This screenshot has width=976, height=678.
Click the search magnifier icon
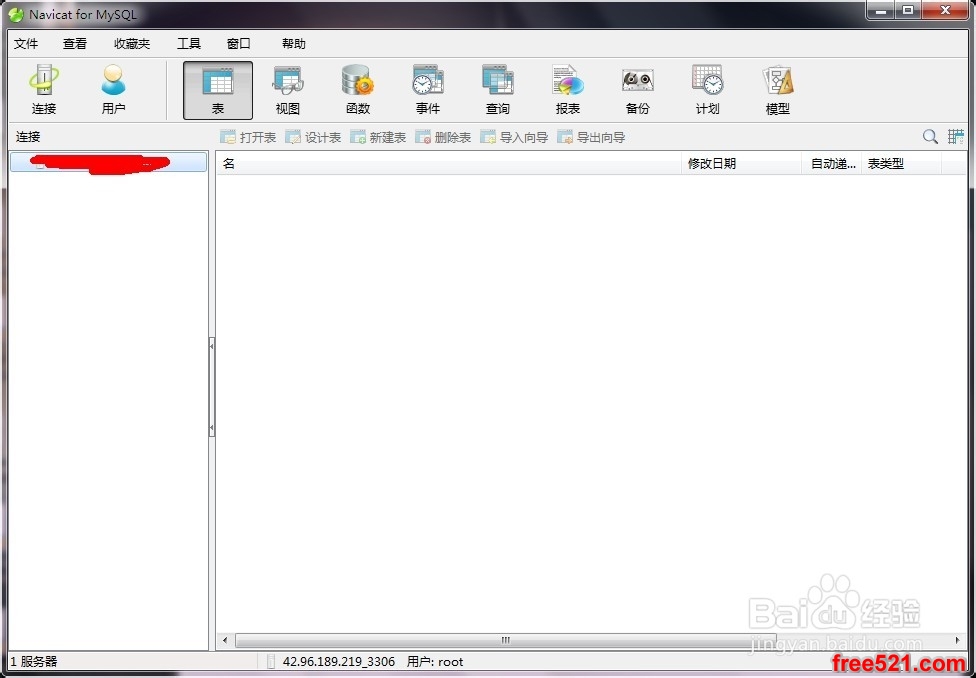[930, 137]
